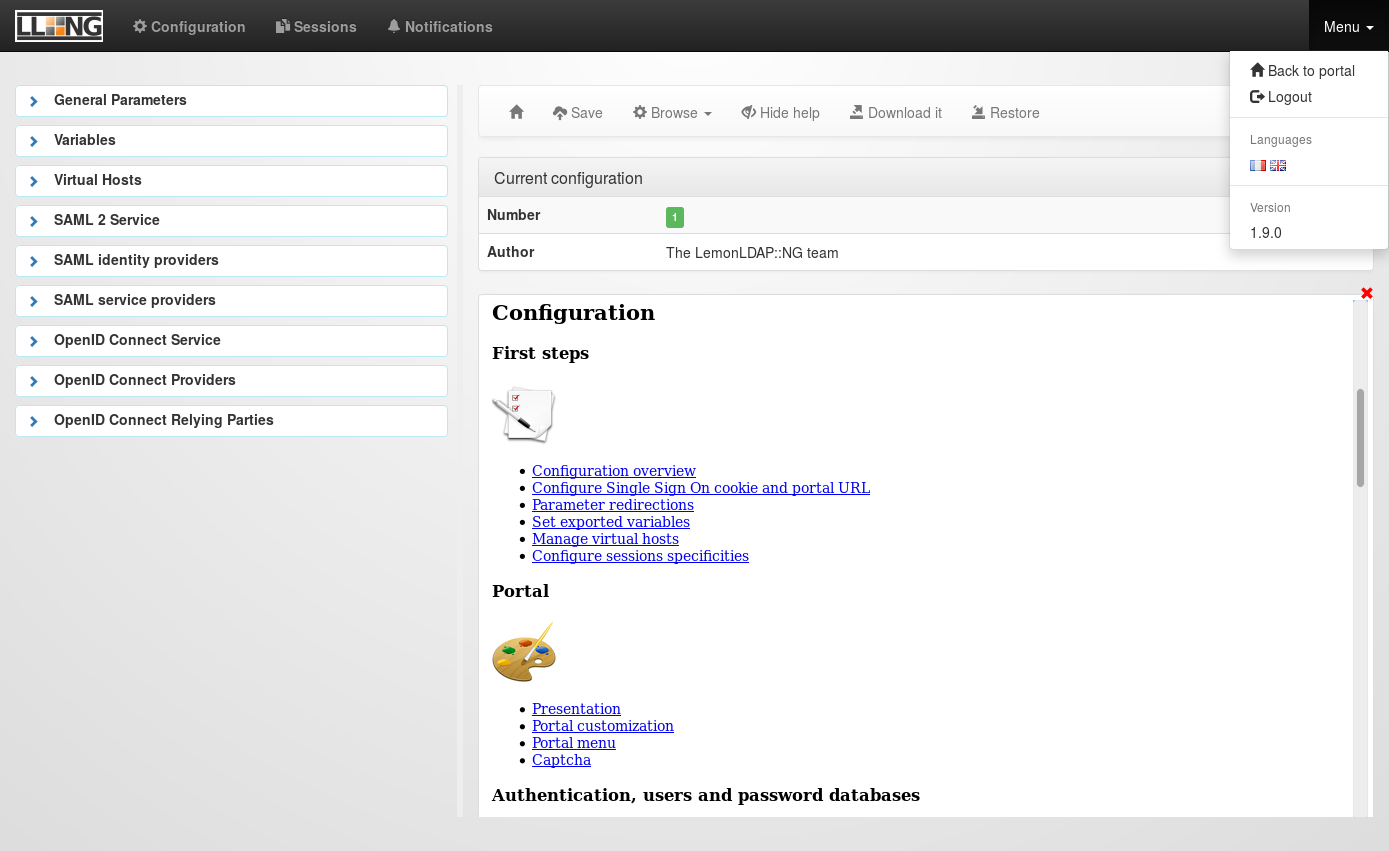Expand SAML 2 Service node

pyautogui.click(x=34, y=221)
